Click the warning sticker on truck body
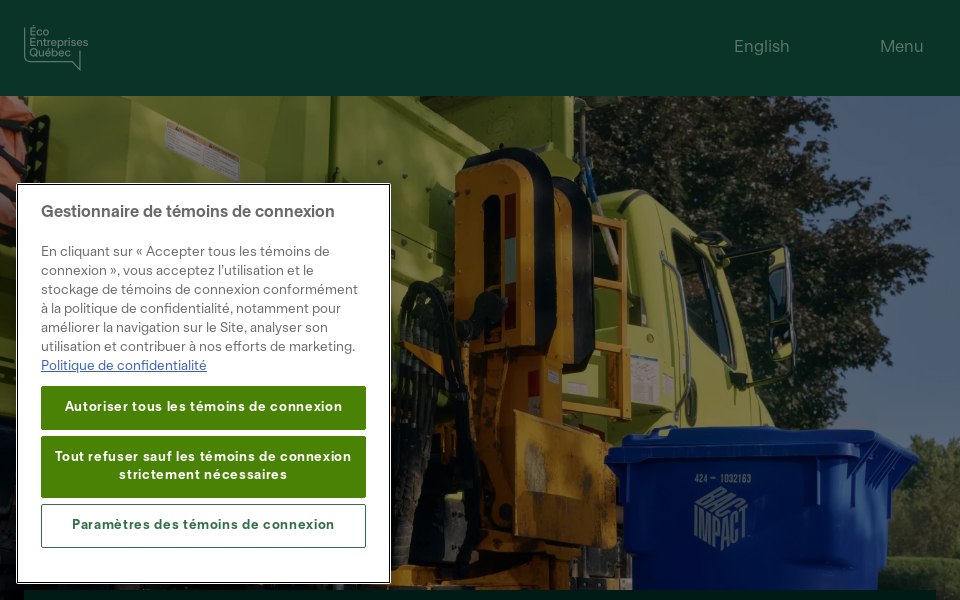 [x=202, y=148]
